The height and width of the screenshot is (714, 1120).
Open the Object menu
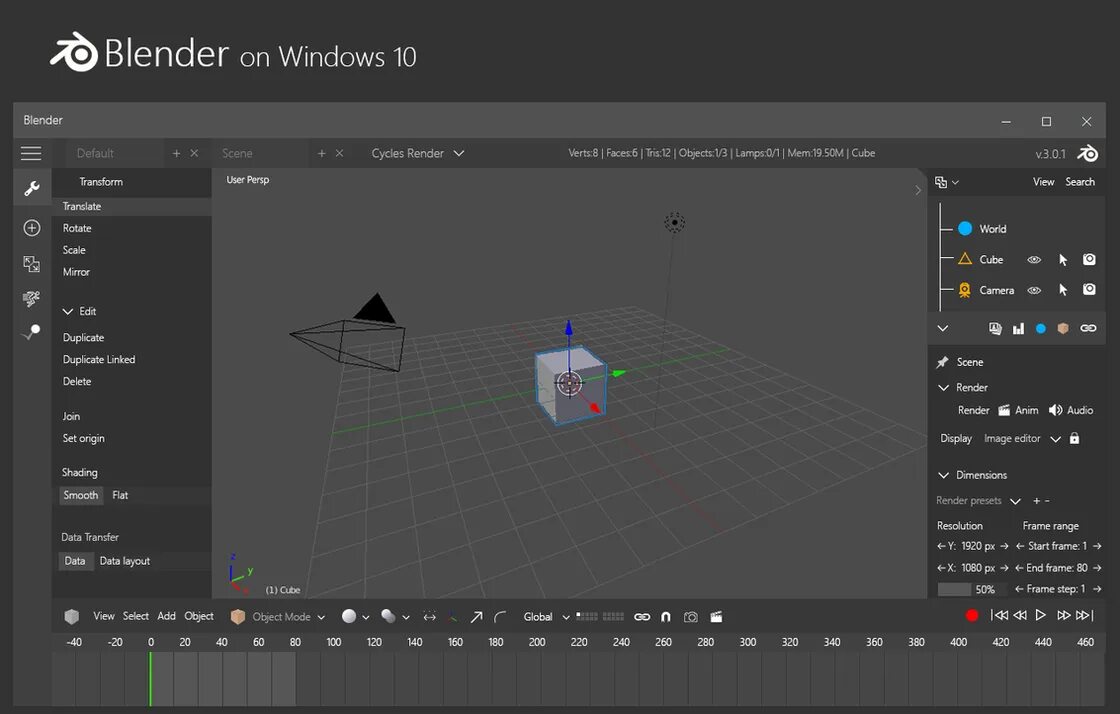[199, 616]
